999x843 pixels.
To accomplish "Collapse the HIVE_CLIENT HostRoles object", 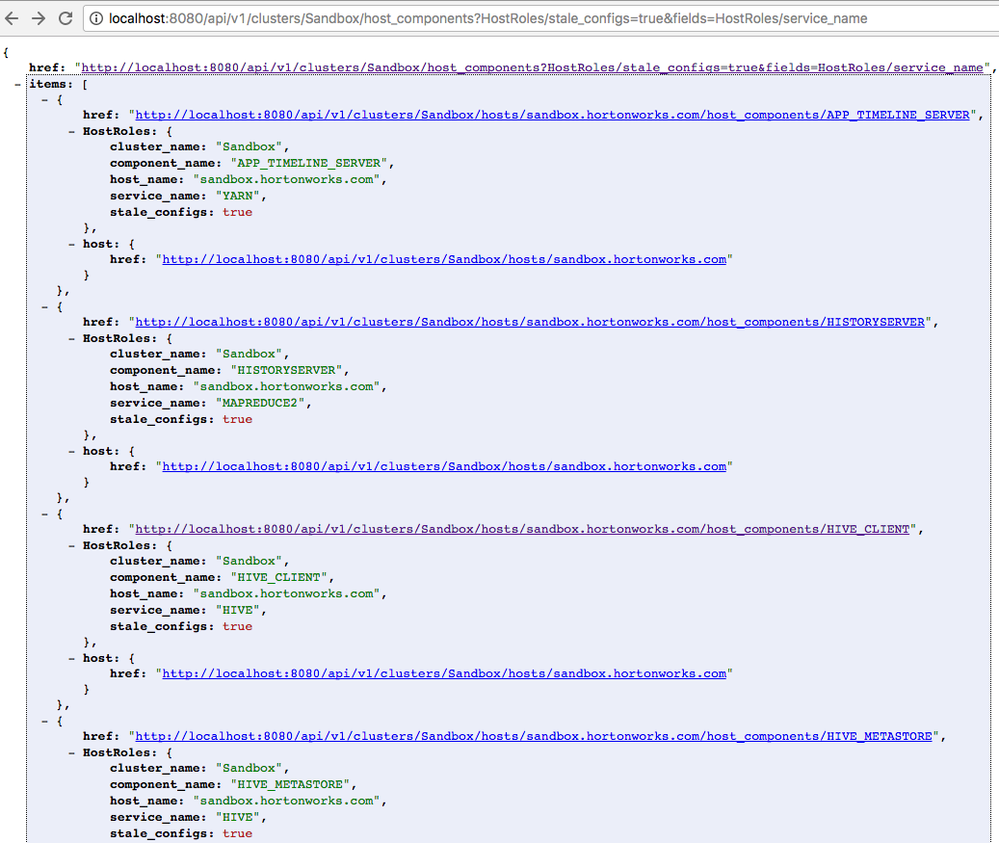I will (x=69, y=545).
